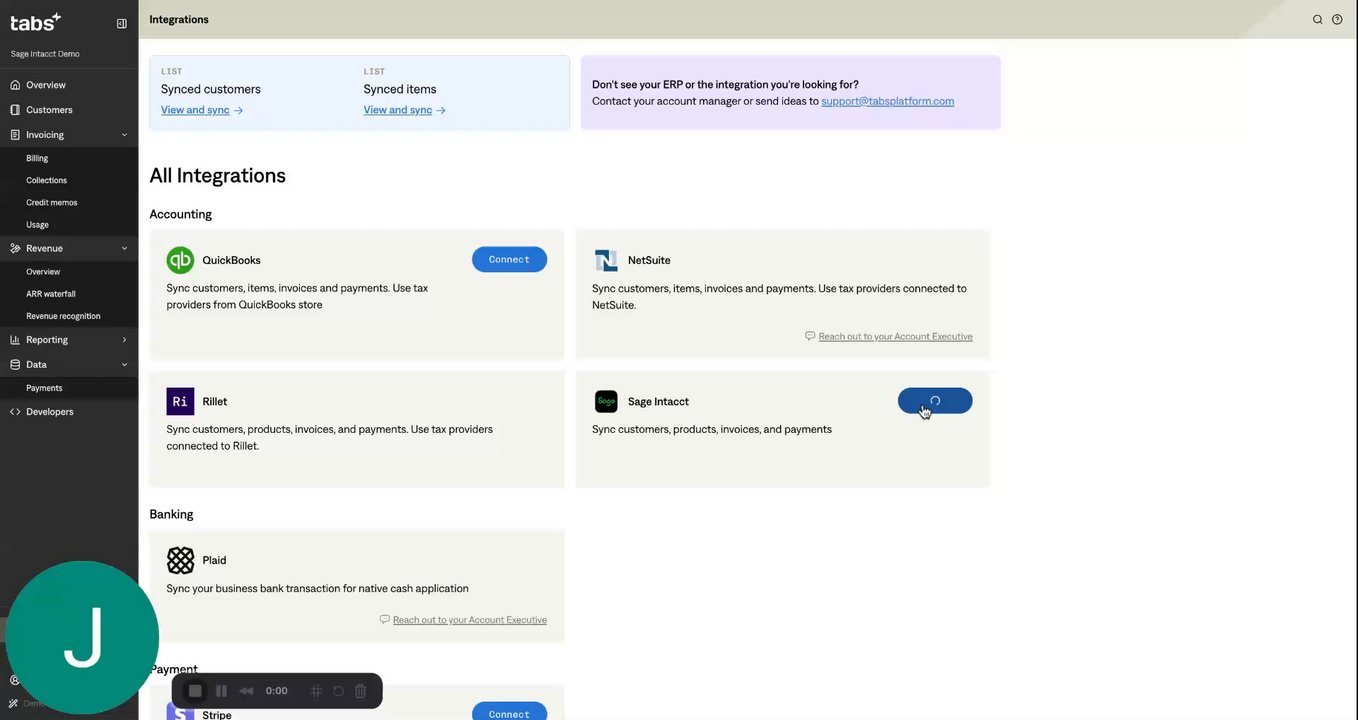Collapse the Invoicing section chevron

click(125, 135)
